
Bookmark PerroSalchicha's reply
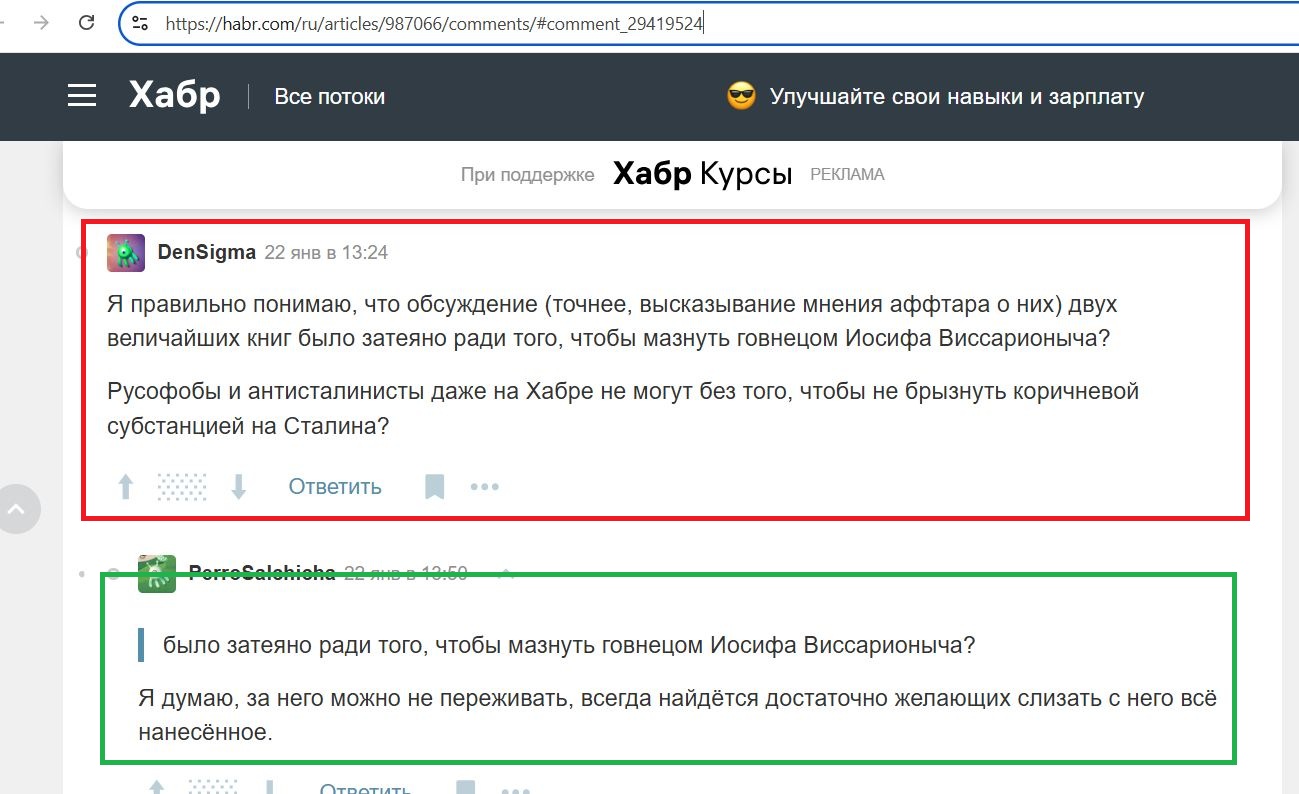tap(464, 788)
